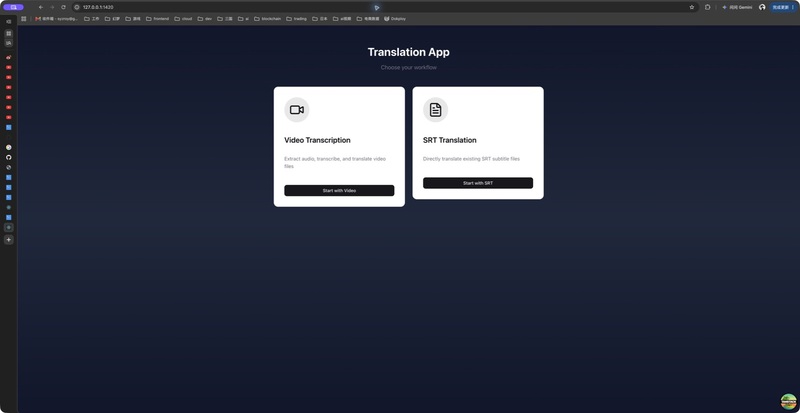Collapse the vertical tabs sidebar toggle

9,22
